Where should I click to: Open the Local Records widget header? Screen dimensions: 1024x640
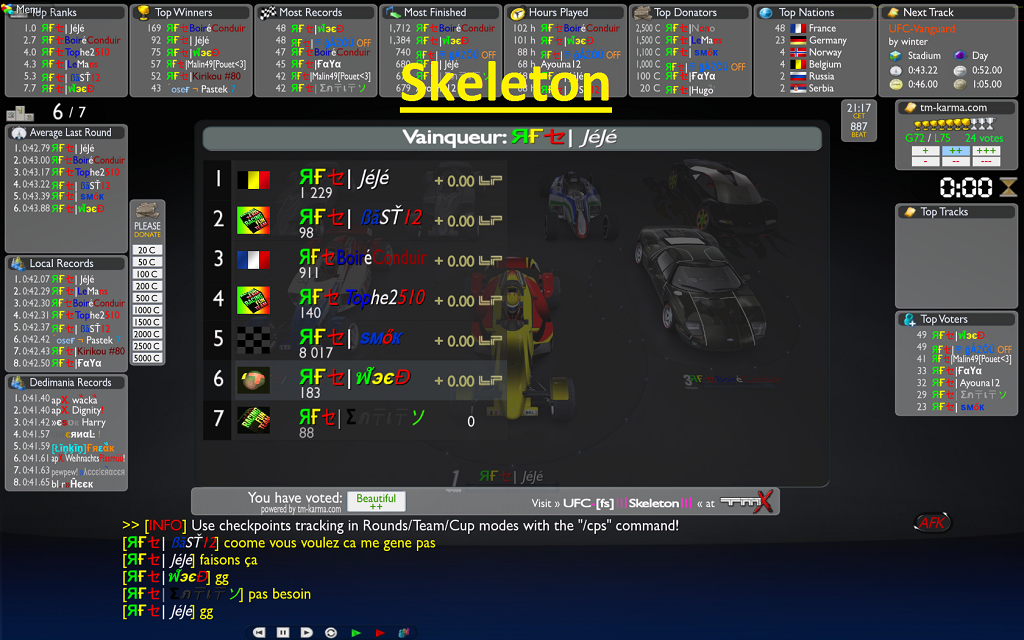[66, 263]
